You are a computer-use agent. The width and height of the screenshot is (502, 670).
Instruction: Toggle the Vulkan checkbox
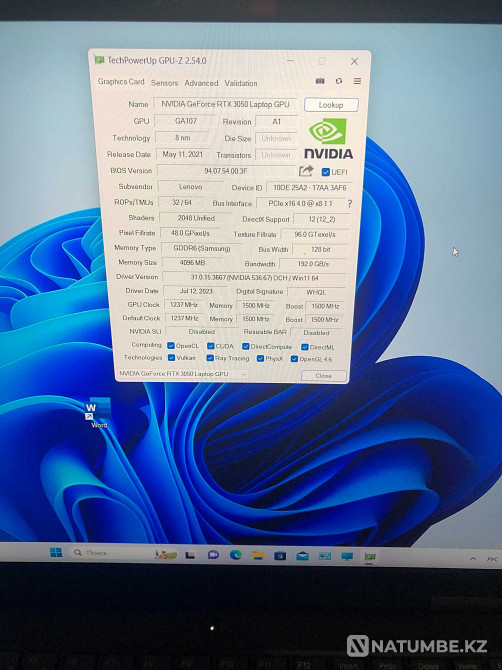[171, 357]
